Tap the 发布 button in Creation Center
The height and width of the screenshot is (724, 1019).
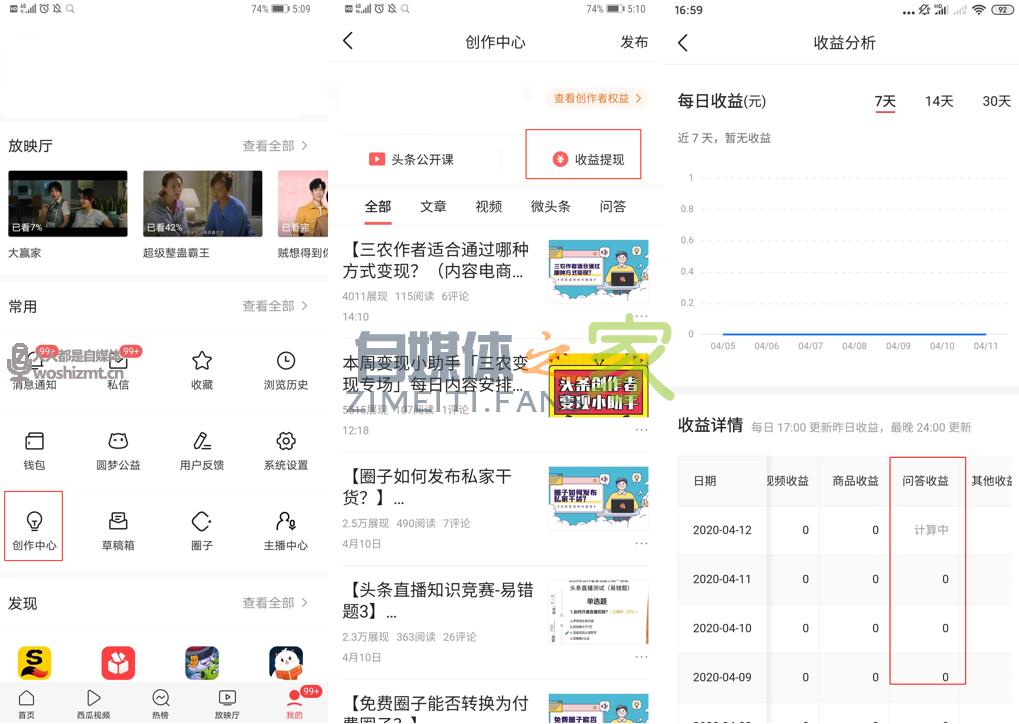[x=634, y=42]
